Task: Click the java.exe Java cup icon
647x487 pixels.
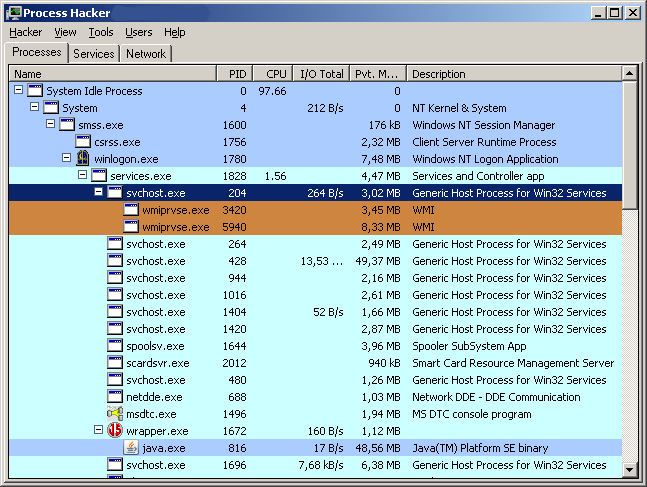Action: click(x=131, y=447)
